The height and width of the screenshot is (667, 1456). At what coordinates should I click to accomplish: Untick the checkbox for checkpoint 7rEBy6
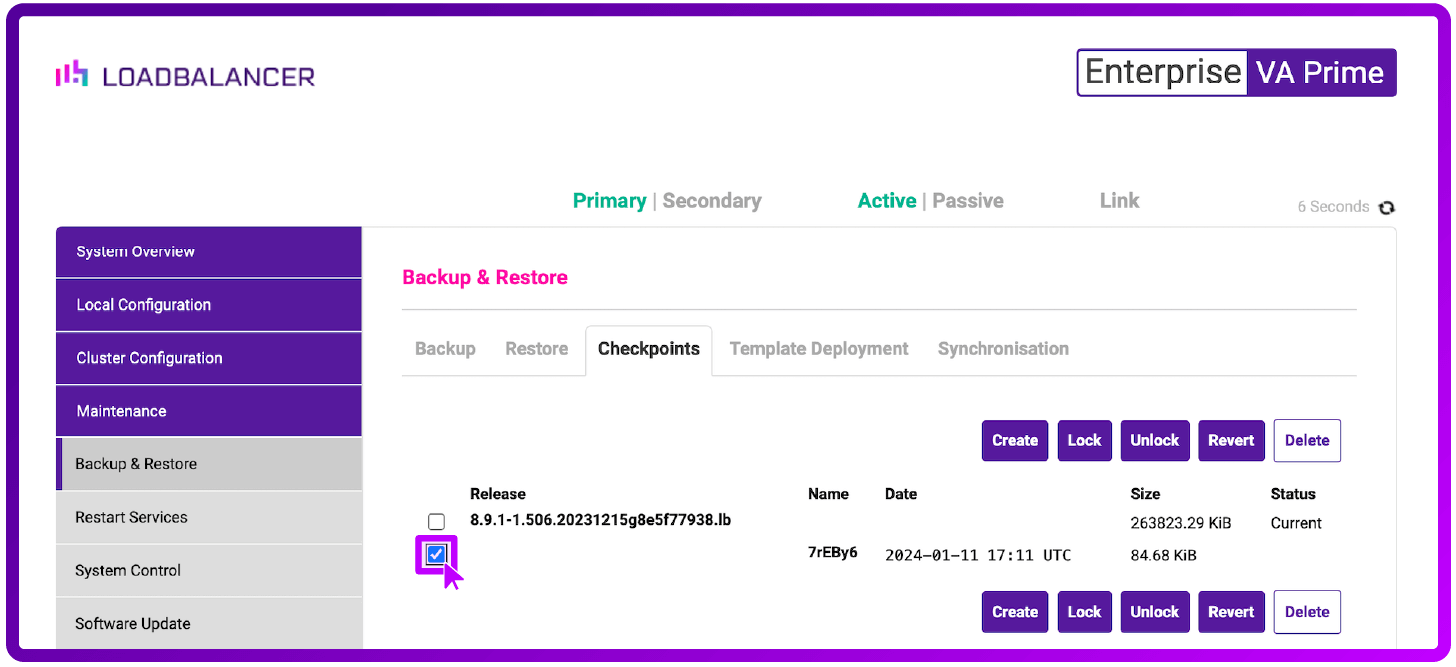[436, 554]
